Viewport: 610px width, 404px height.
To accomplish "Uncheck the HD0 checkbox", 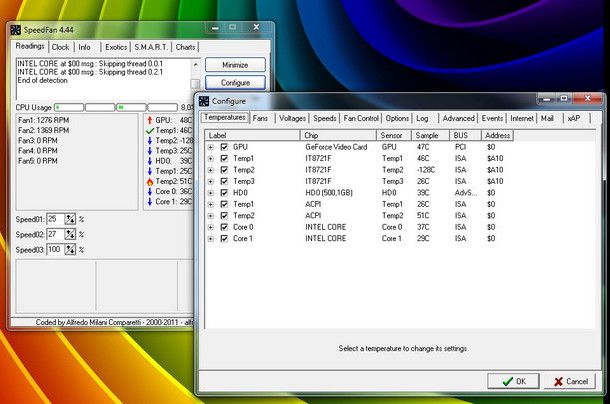I will tap(224, 193).
